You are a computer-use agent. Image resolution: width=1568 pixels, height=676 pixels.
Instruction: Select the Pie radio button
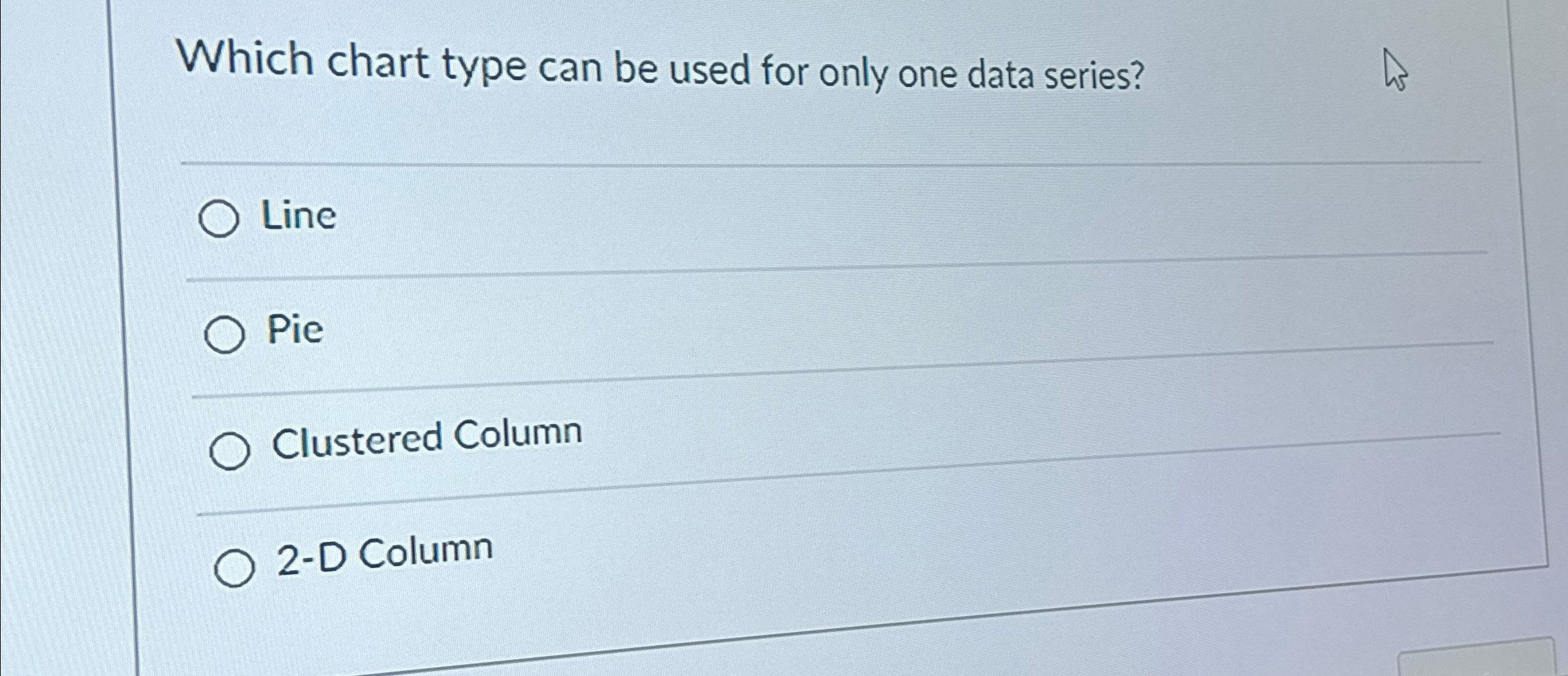(x=226, y=332)
